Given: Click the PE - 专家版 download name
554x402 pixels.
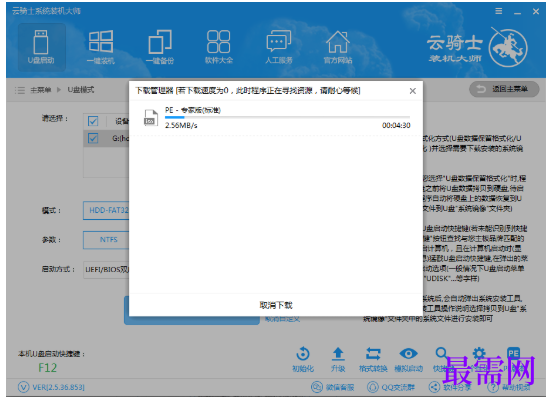Looking at the screenshot, I should 193,110.
